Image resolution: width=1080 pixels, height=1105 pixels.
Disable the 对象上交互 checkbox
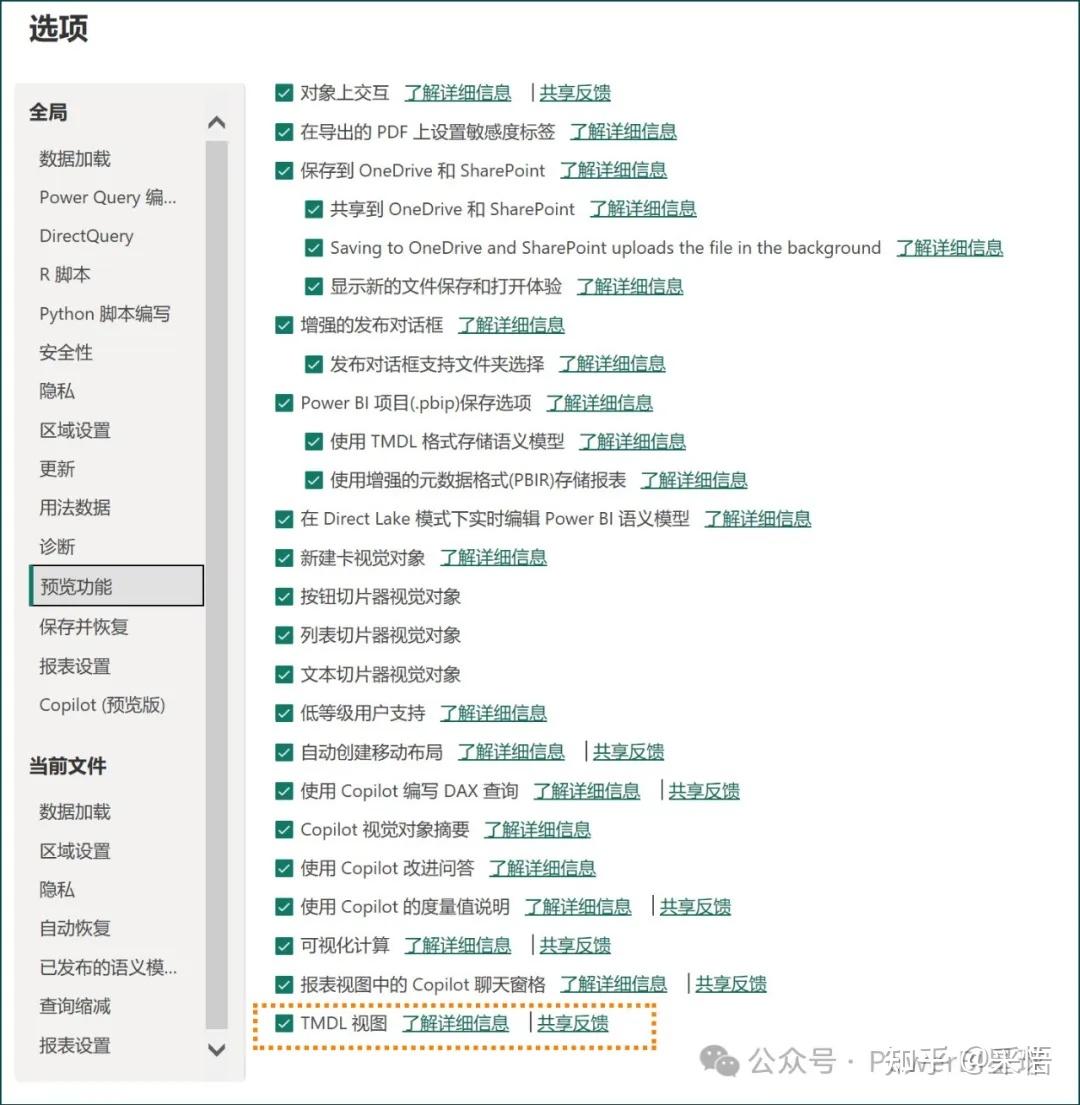(x=284, y=92)
